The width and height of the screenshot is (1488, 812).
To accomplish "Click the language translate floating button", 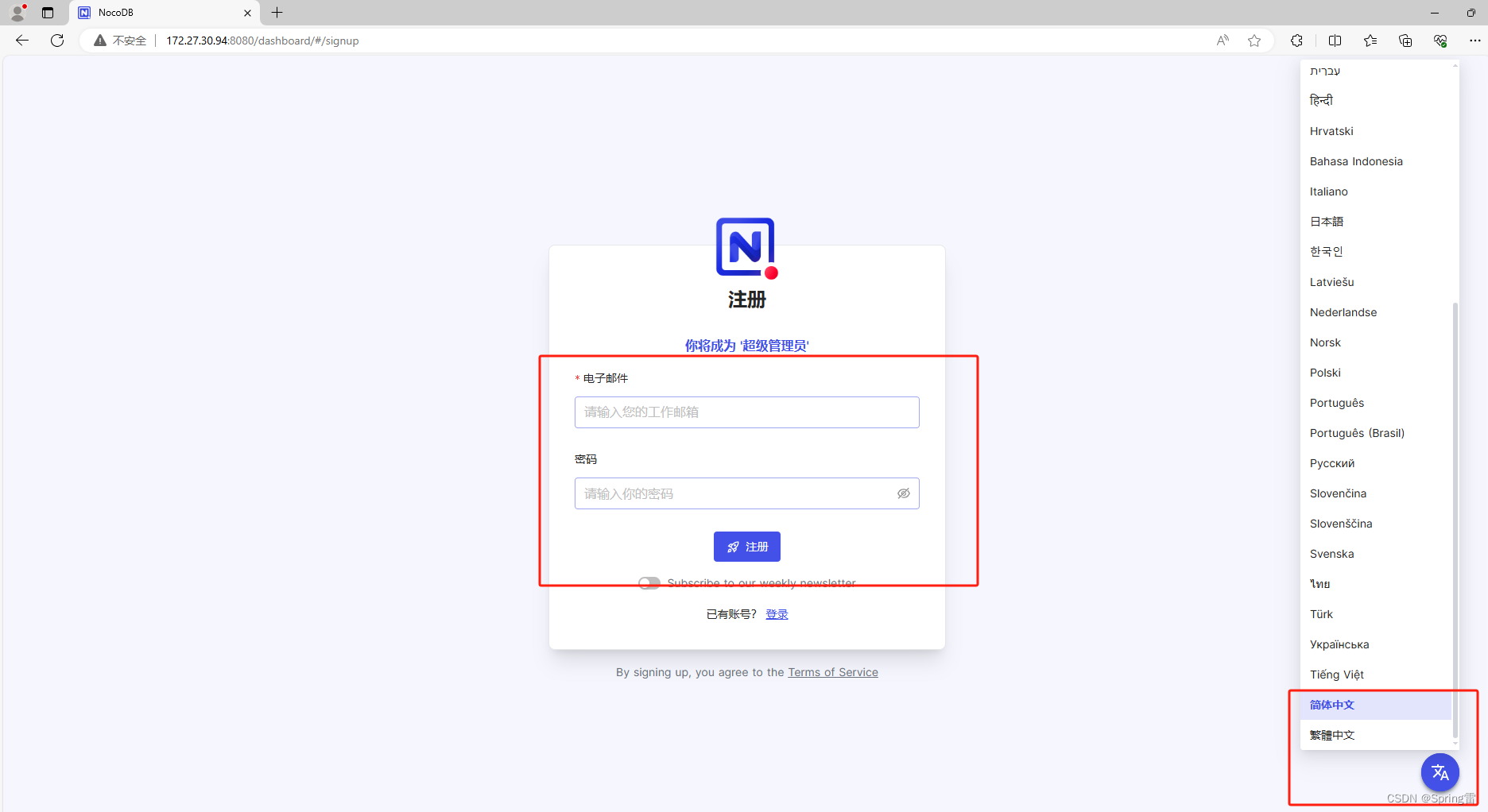I will tap(1440, 772).
